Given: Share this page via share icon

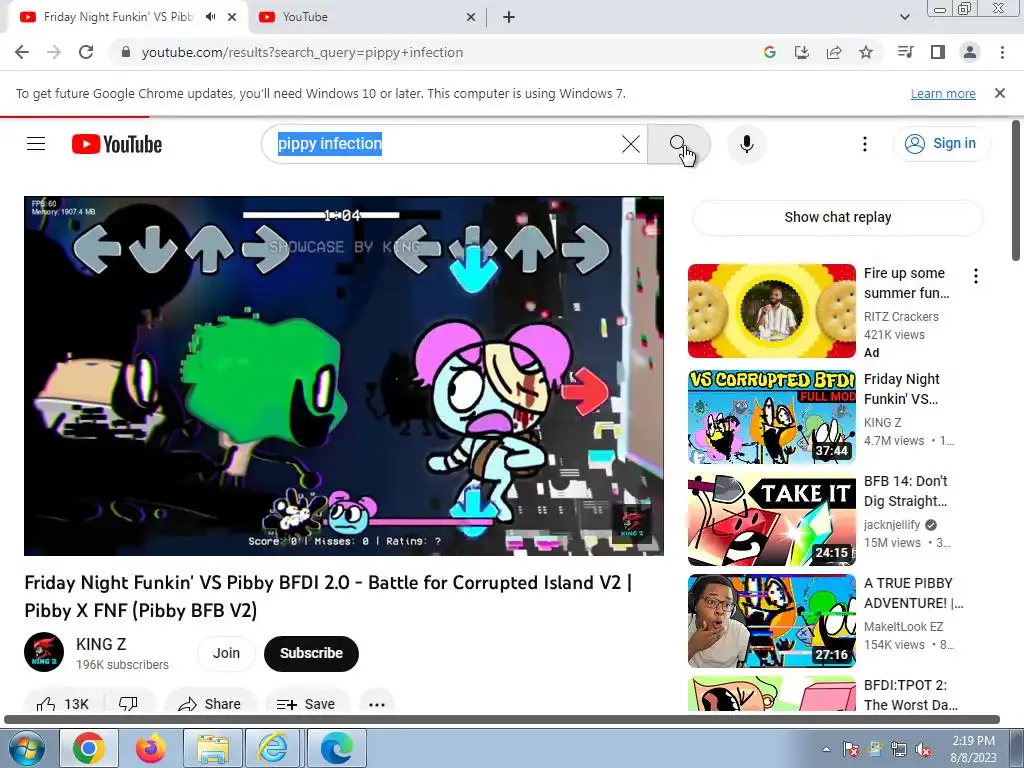Looking at the screenshot, I should tap(834, 52).
